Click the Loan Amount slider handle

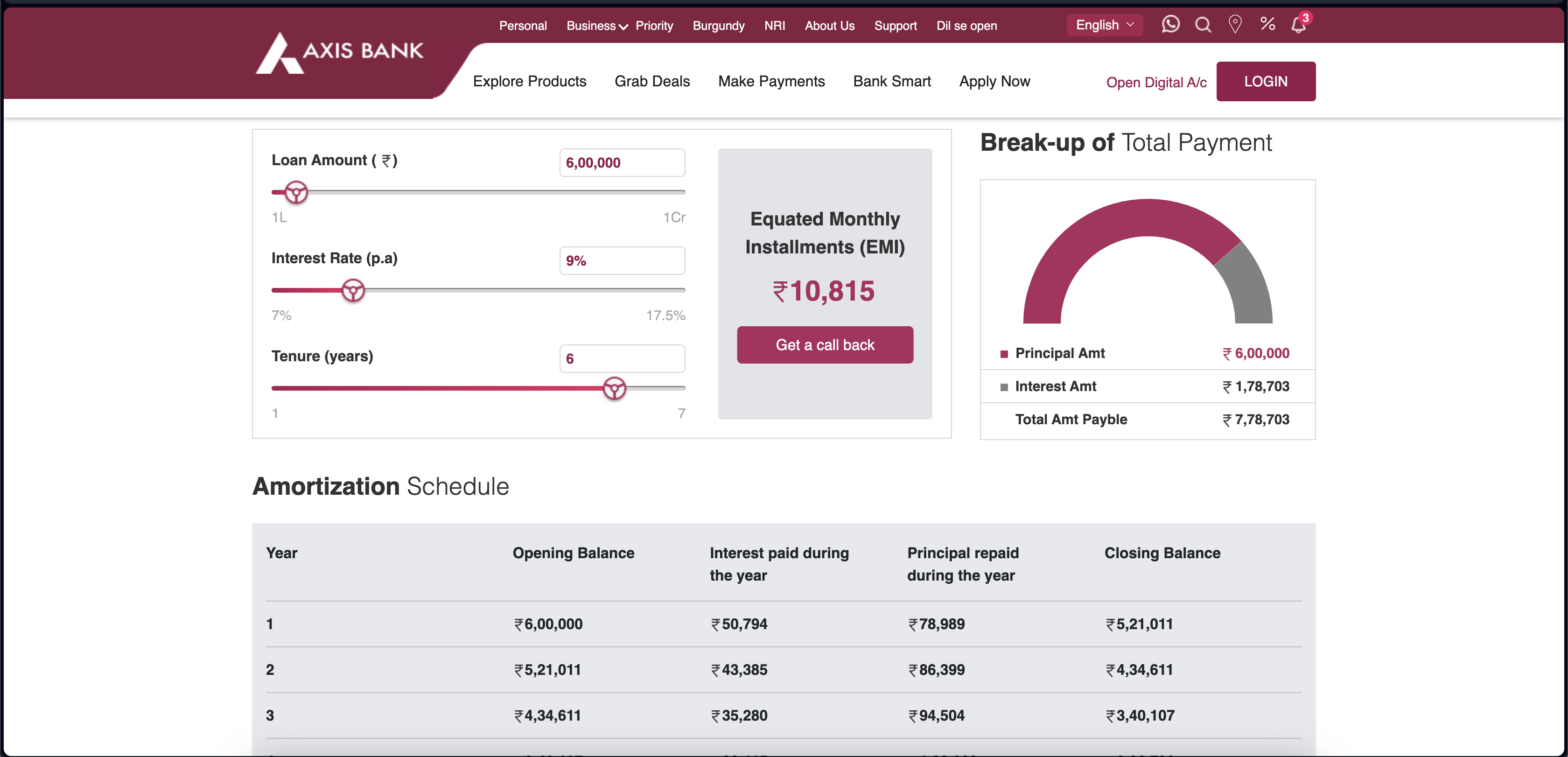296,192
